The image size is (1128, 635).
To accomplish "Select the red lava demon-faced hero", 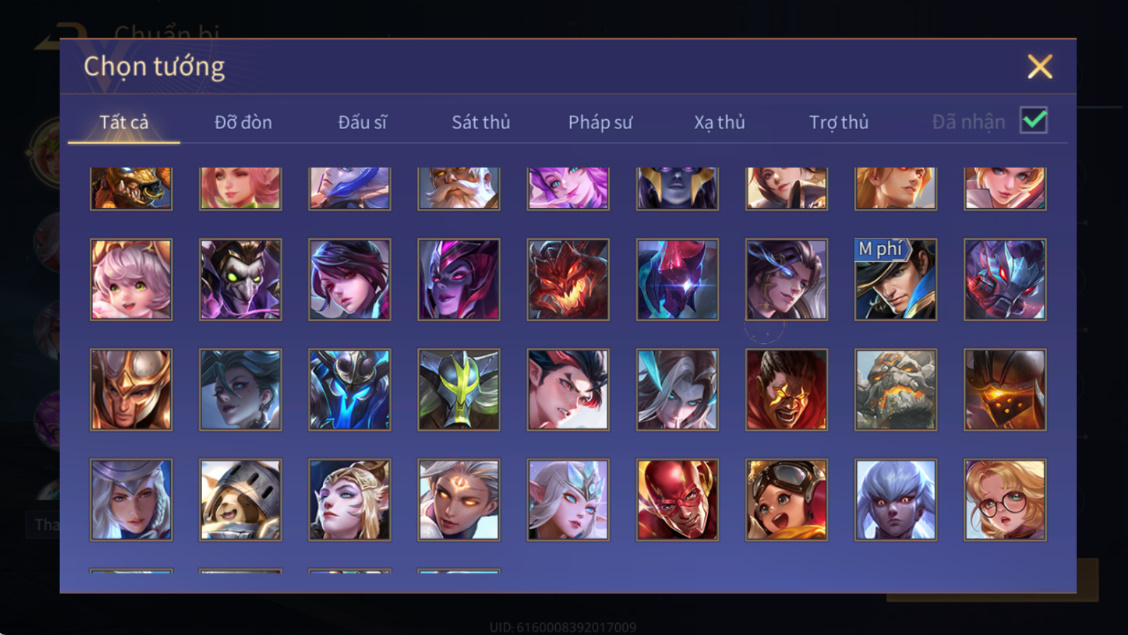I will (568, 280).
